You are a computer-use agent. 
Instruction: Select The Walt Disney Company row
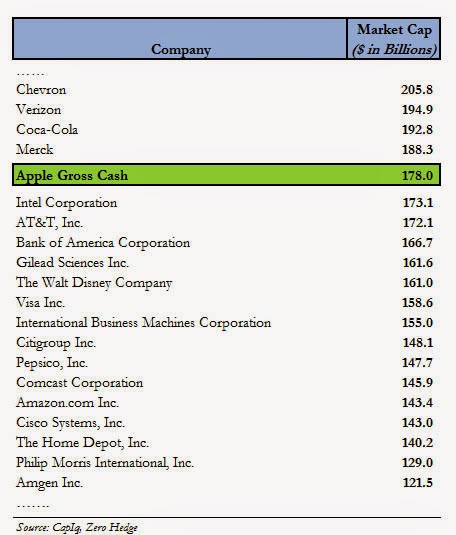click(x=225, y=283)
